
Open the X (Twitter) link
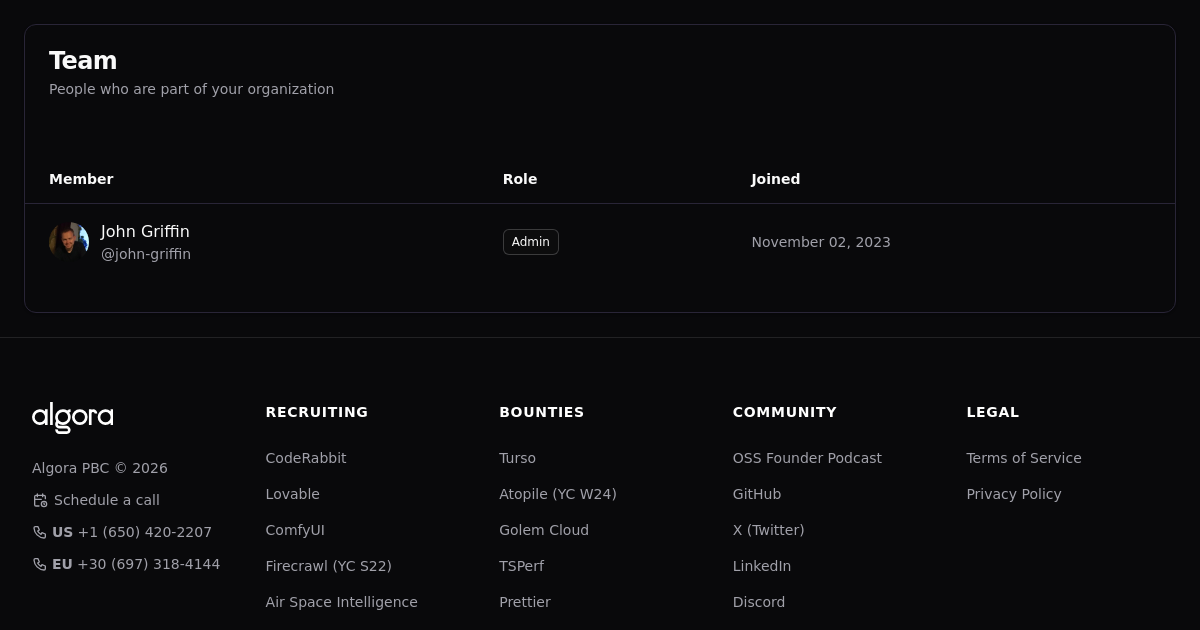(768, 530)
